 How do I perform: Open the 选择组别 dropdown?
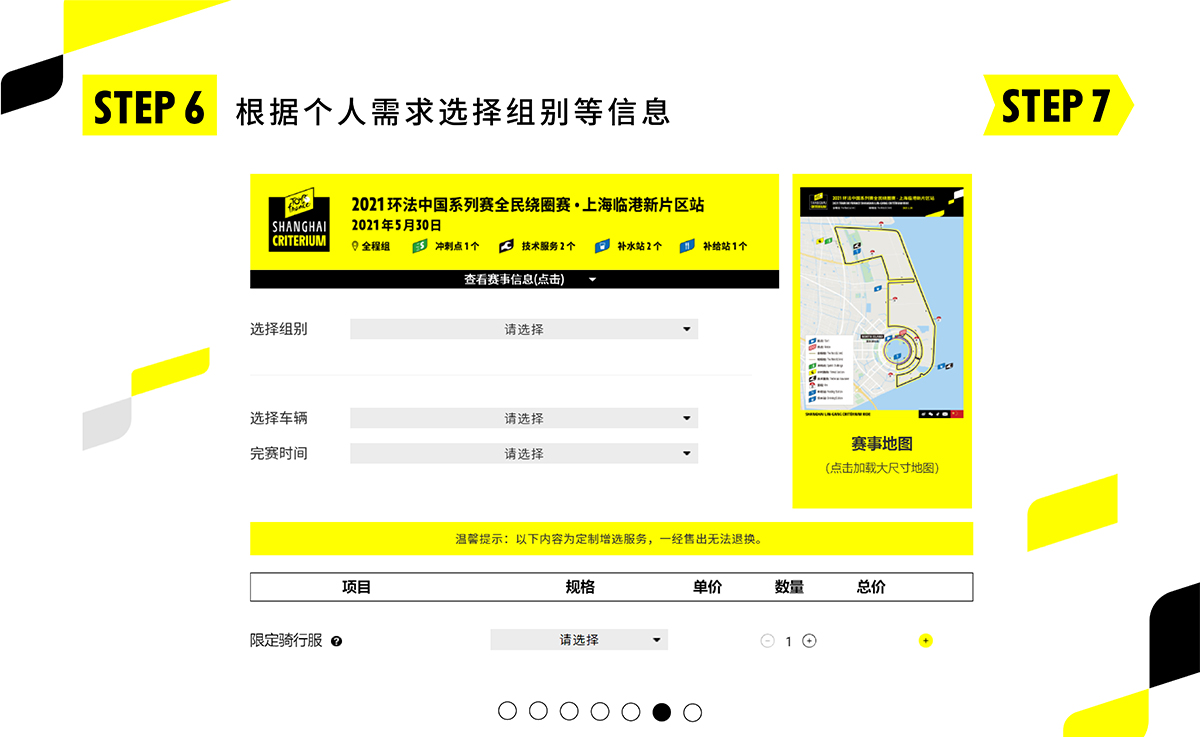click(x=524, y=329)
